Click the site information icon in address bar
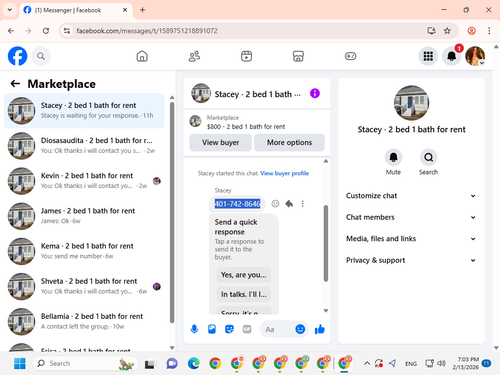Image resolution: width=500 pixels, height=375 pixels. point(67,31)
